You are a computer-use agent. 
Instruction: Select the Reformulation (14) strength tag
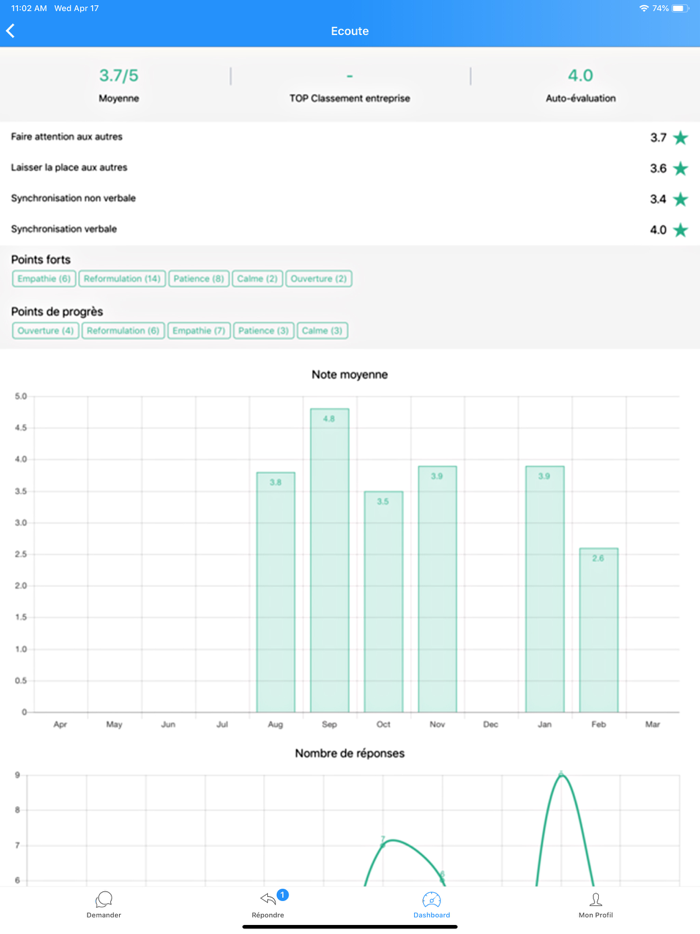click(122, 279)
